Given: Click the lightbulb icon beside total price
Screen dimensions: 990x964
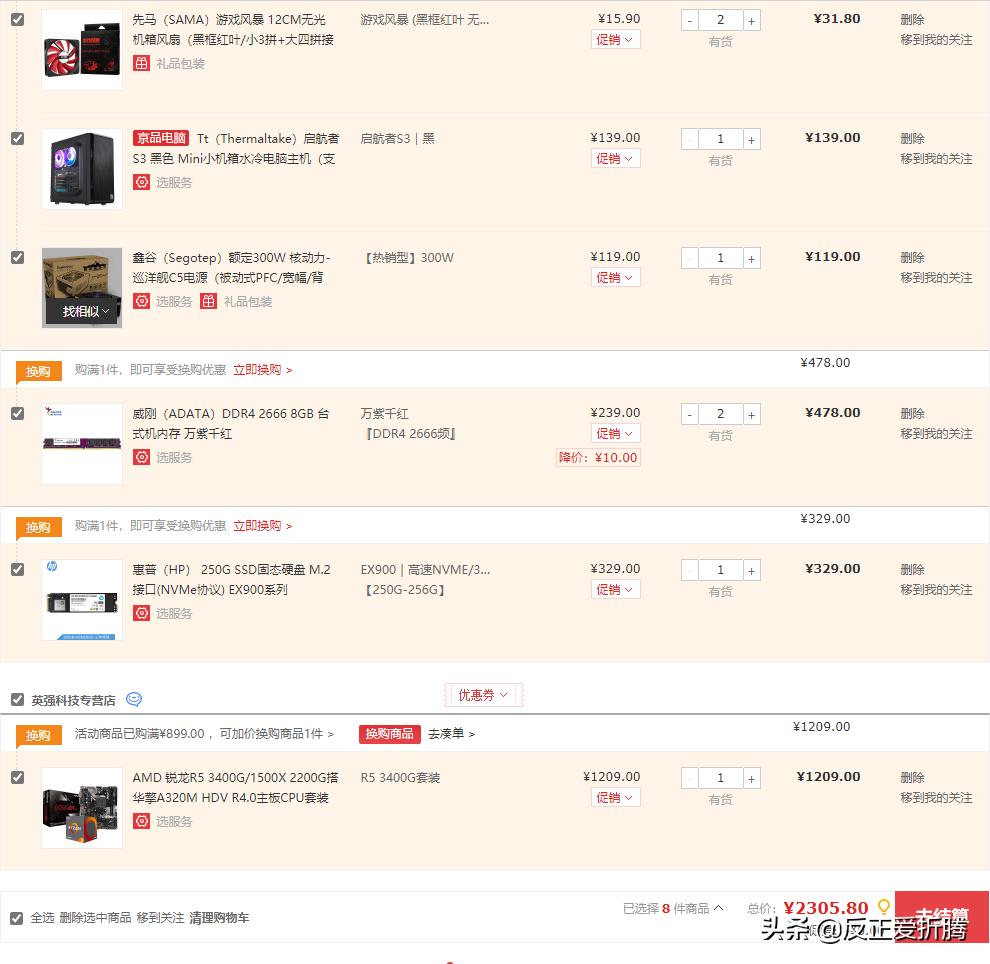Looking at the screenshot, I should pos(884,907).
